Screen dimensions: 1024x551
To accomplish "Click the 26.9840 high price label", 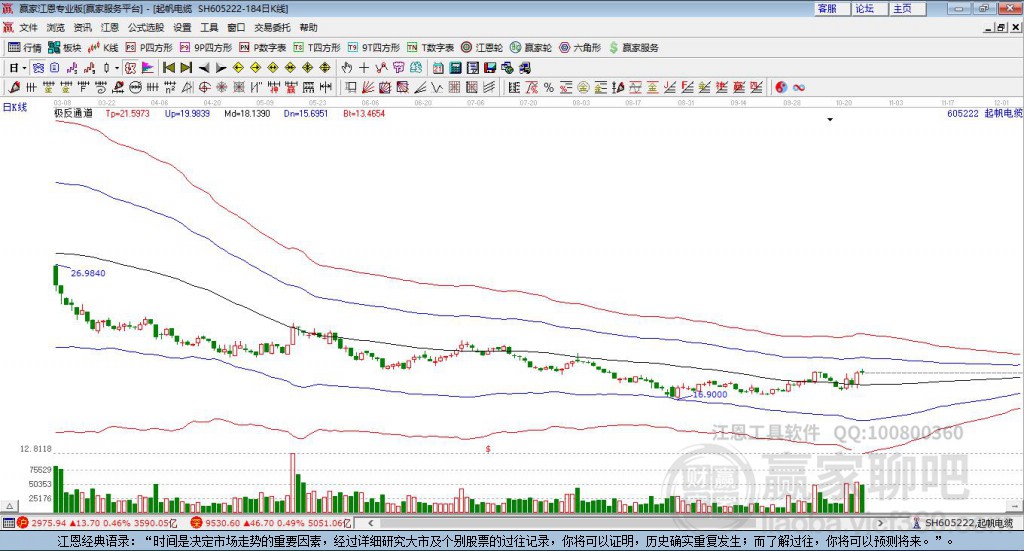I will pyautogui.click(x=88, y=273).
